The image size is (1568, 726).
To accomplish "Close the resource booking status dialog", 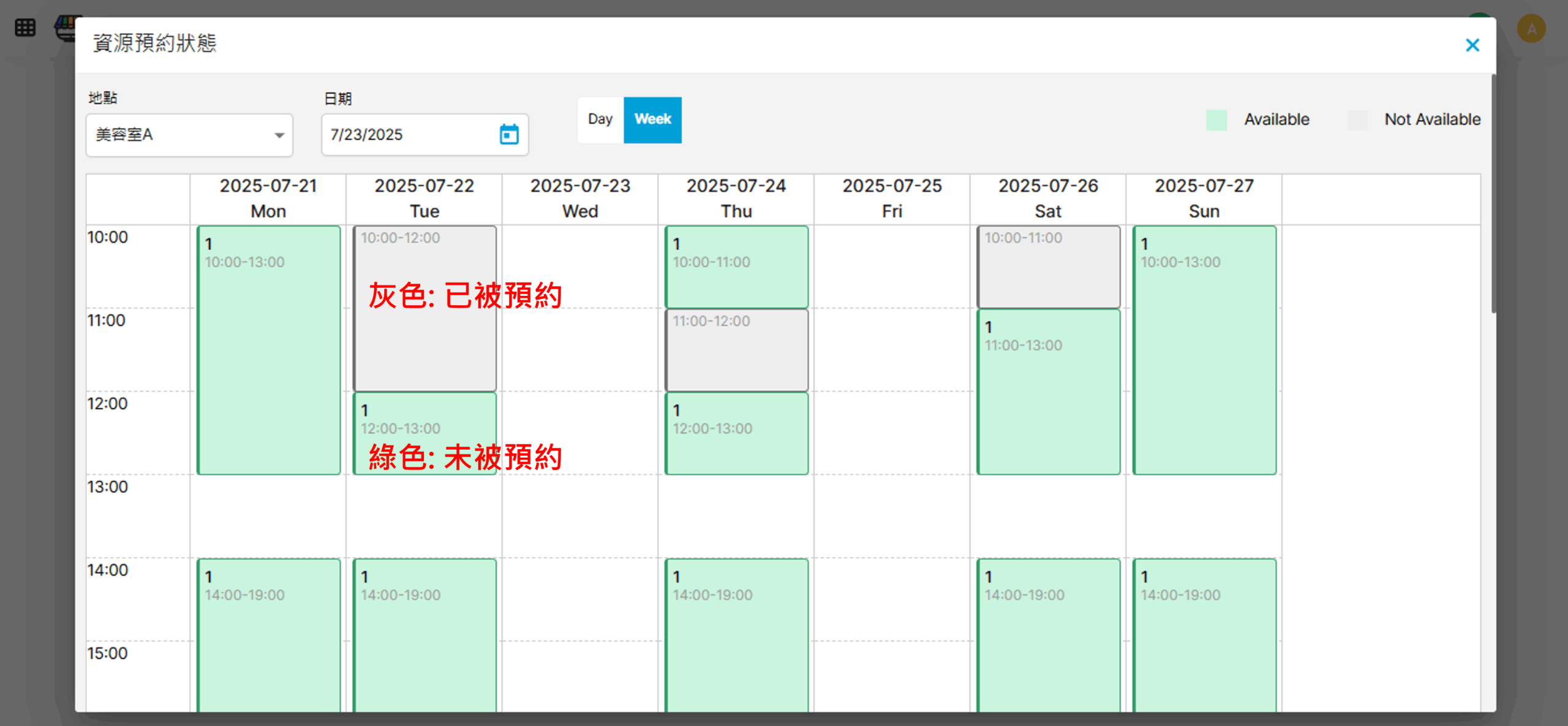I will click(1472, 45).
